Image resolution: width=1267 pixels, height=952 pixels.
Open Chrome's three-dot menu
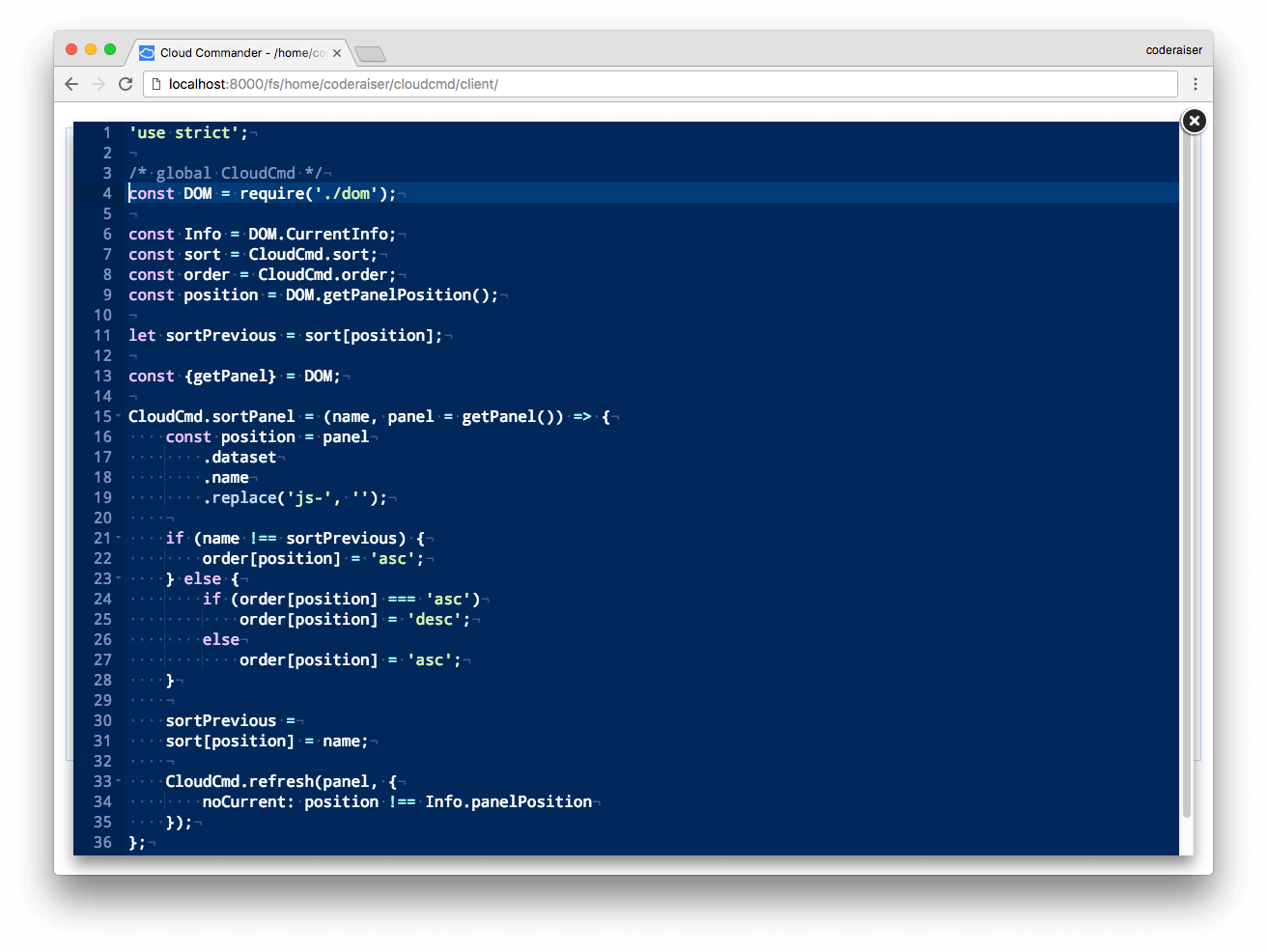pos(1196,84)
